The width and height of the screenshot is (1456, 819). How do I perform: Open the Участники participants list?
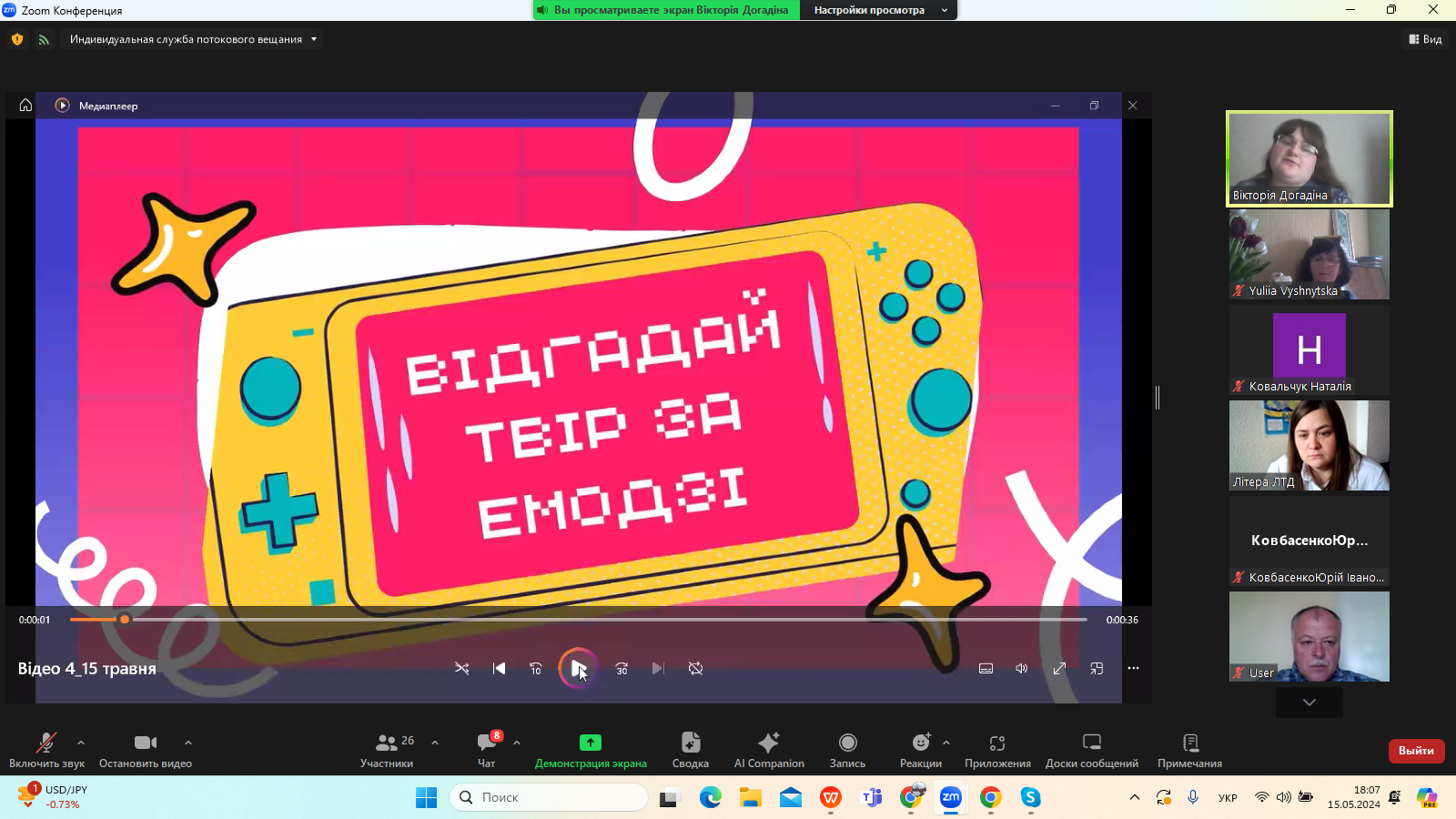click(x=388, y=750)
